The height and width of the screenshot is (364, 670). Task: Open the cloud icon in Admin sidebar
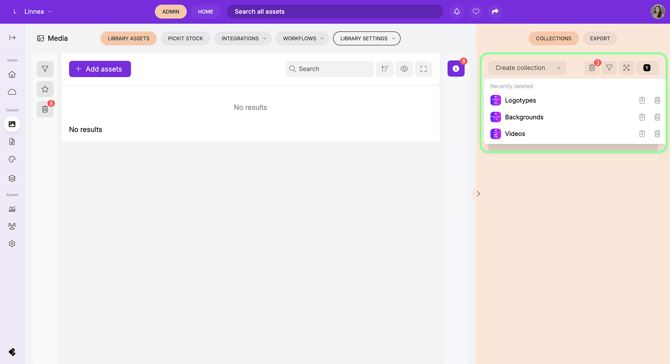[x=12, y=92]
